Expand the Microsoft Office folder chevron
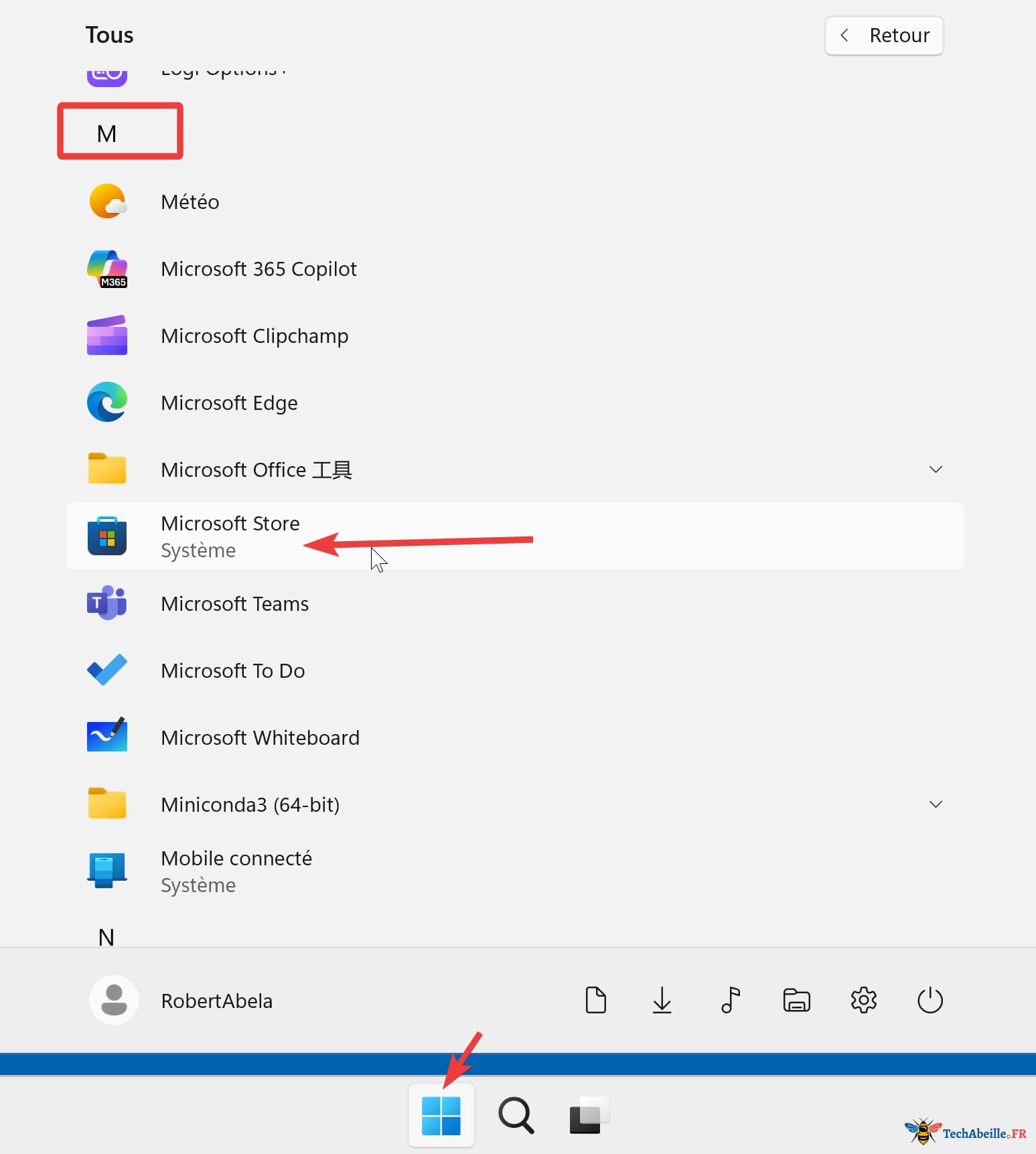This screenshot has width=1036, height=1154. [936, 469]
